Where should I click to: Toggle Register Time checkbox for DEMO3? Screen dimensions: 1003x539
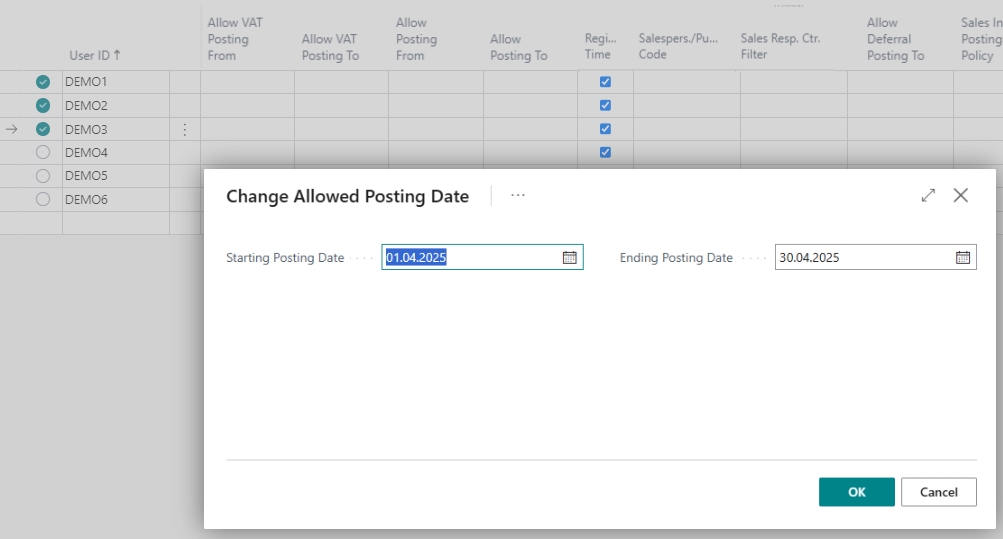click(605, 129)
